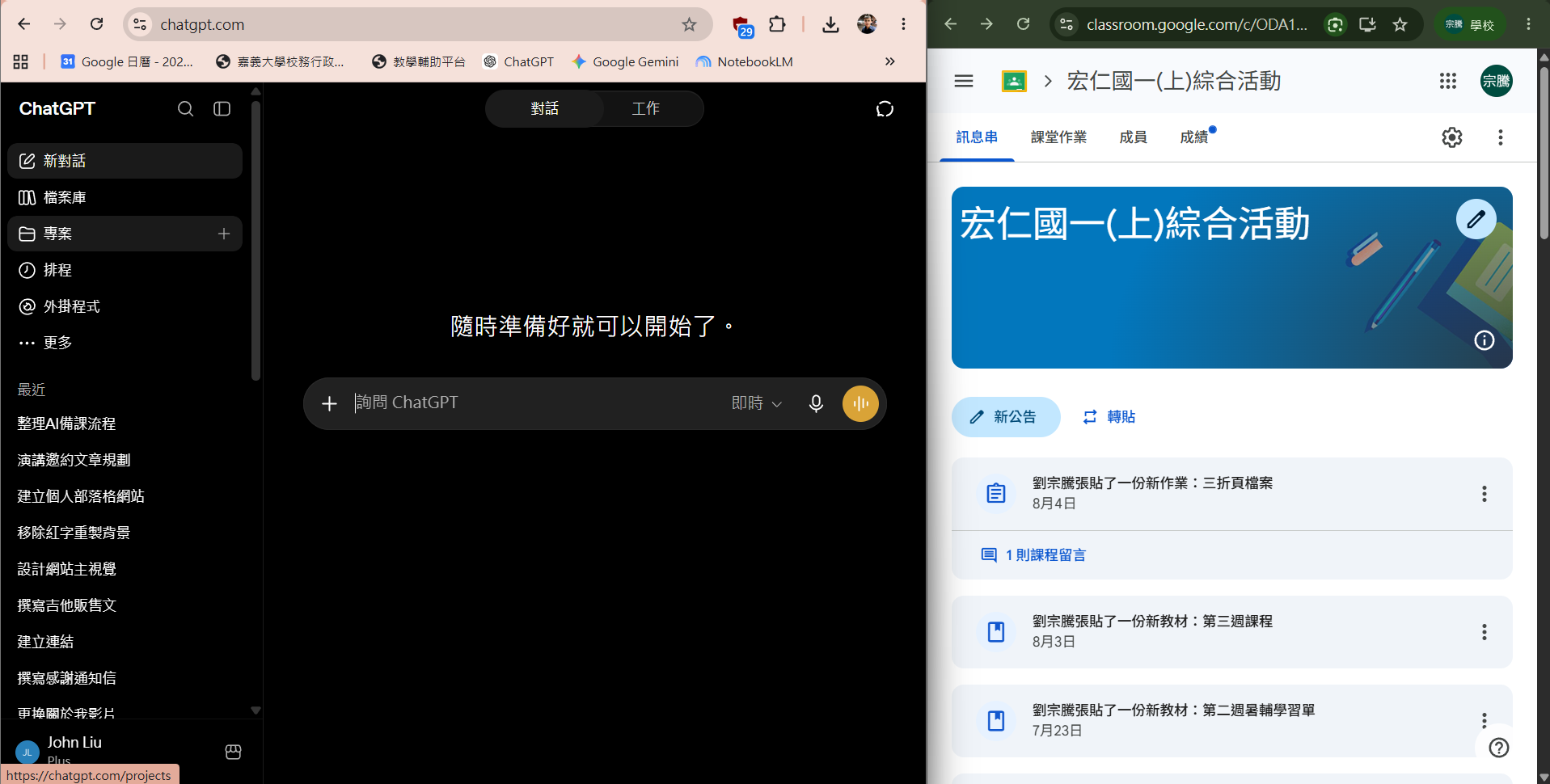Open 宗騰 account avatar in Classroom
The width and height of the screenshot is (1550, 784).
tap(1497, 81)
